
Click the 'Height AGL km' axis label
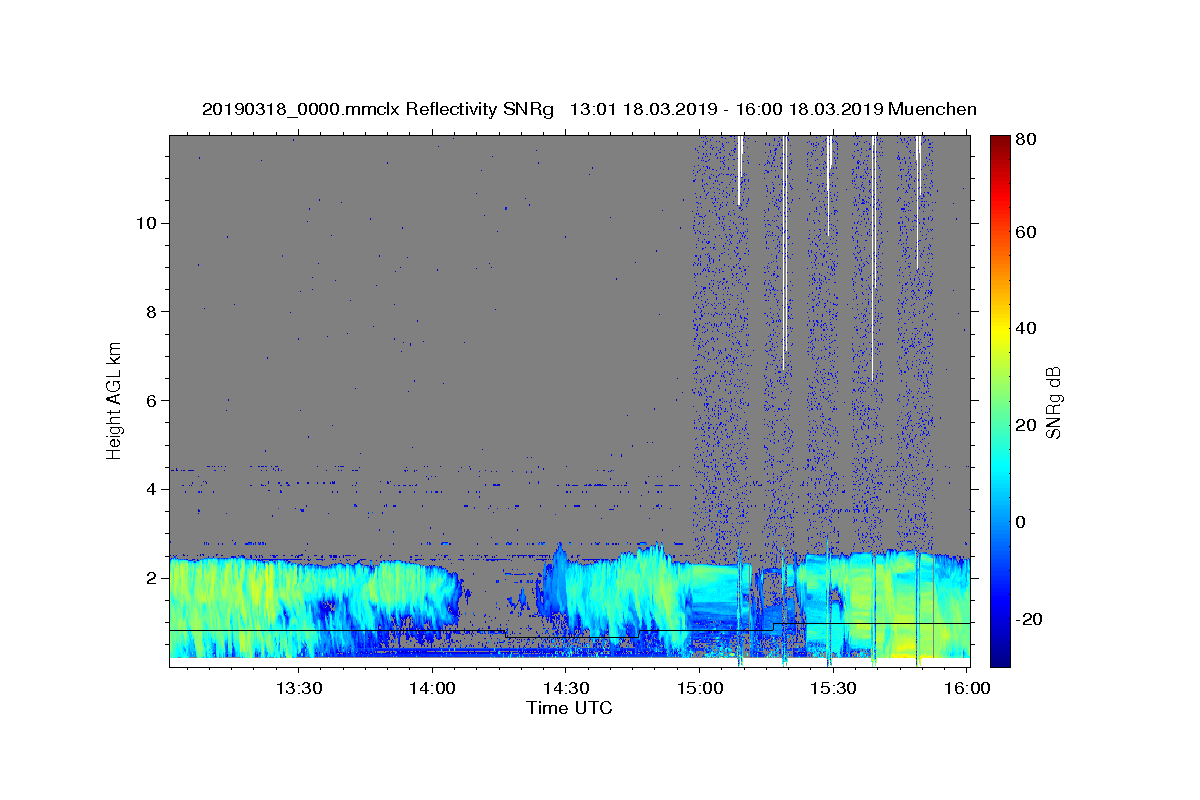pyautogui.click(x=115, y=399)
